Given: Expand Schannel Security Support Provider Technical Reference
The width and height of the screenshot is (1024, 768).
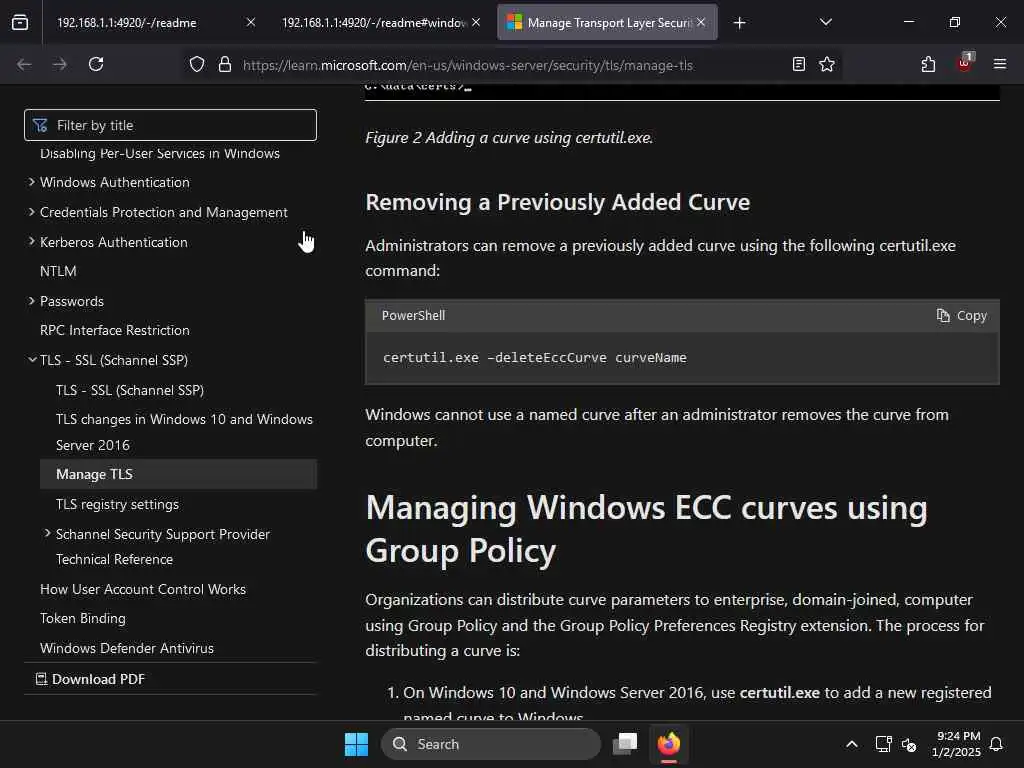Looking at the screenshot, I should [47, 533].
